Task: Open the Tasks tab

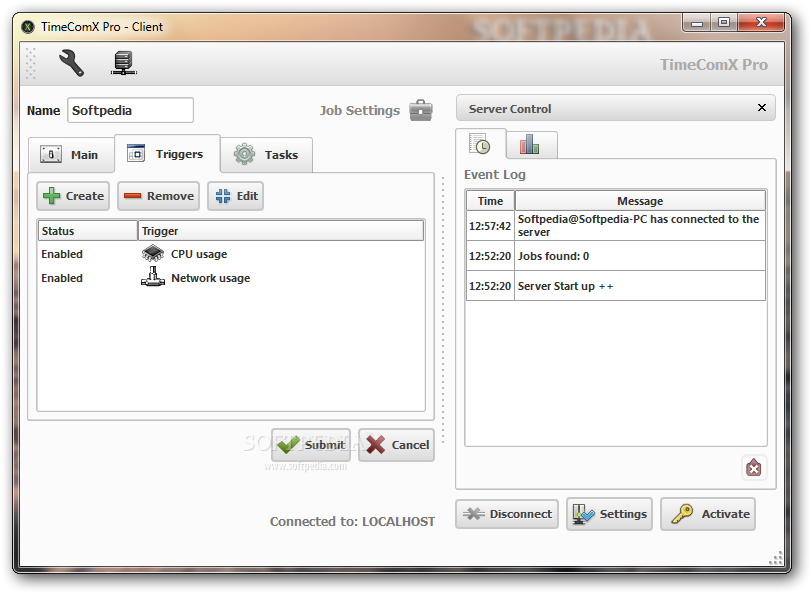Action: (x=266, y=154)
